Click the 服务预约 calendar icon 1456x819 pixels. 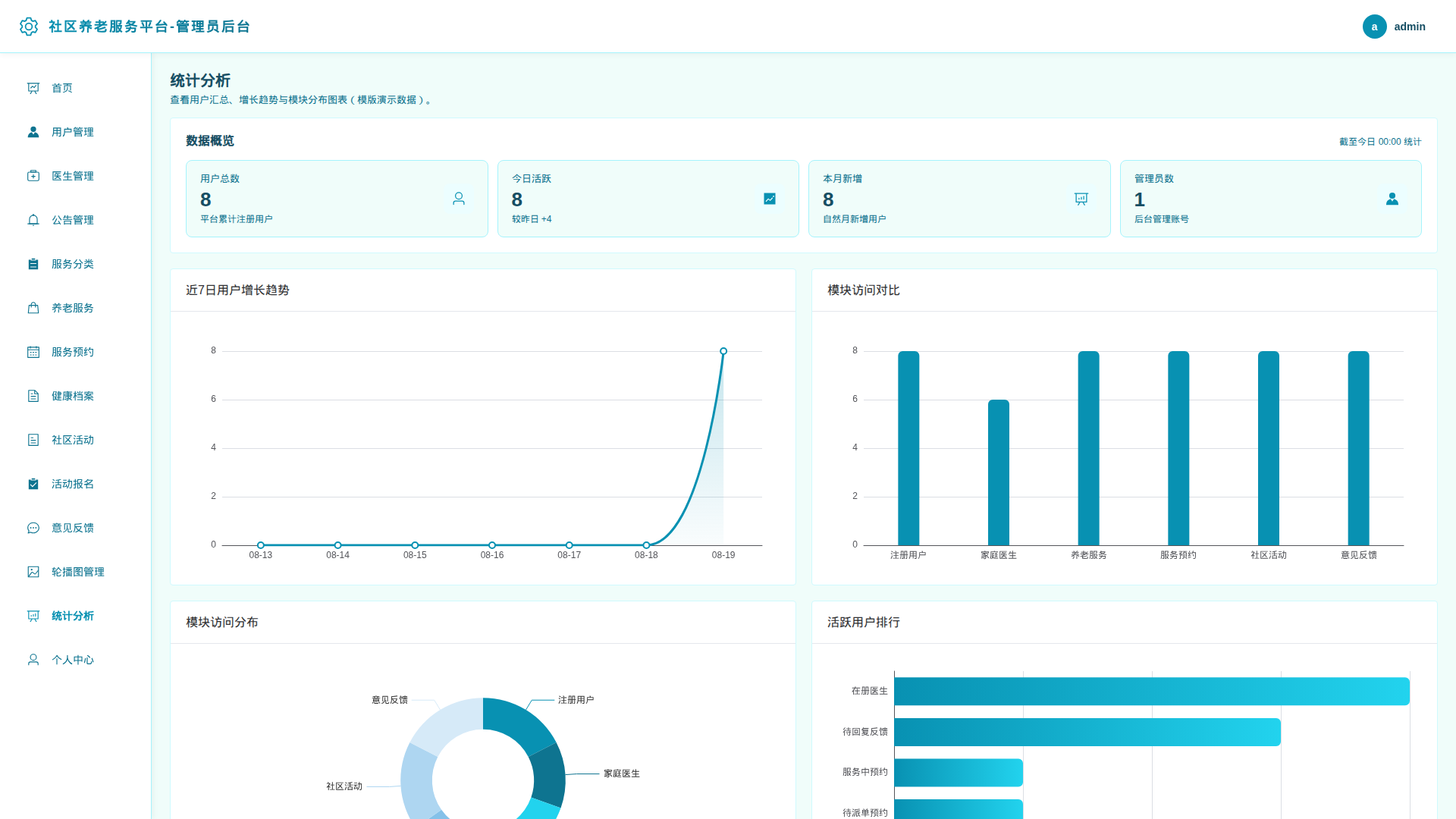pyautogui.click(x=33, y=352)
